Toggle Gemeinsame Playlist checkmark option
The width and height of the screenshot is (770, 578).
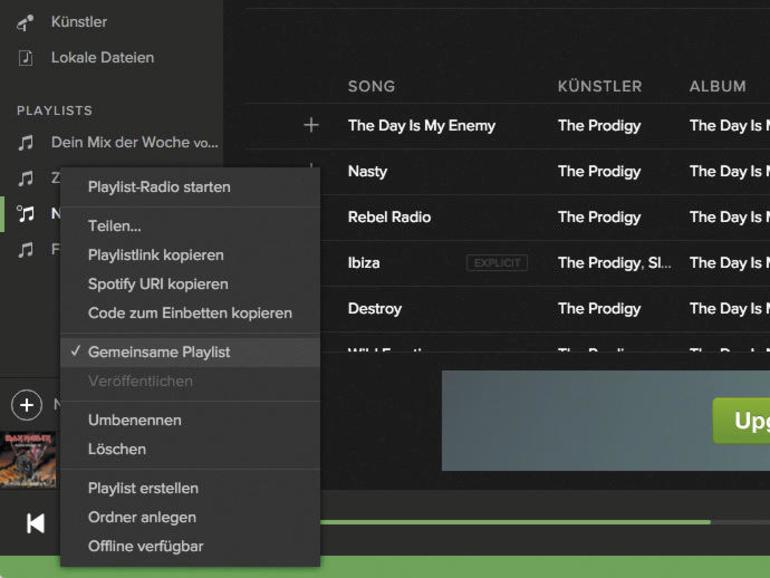pyautogui.click(x=190, y=352)
